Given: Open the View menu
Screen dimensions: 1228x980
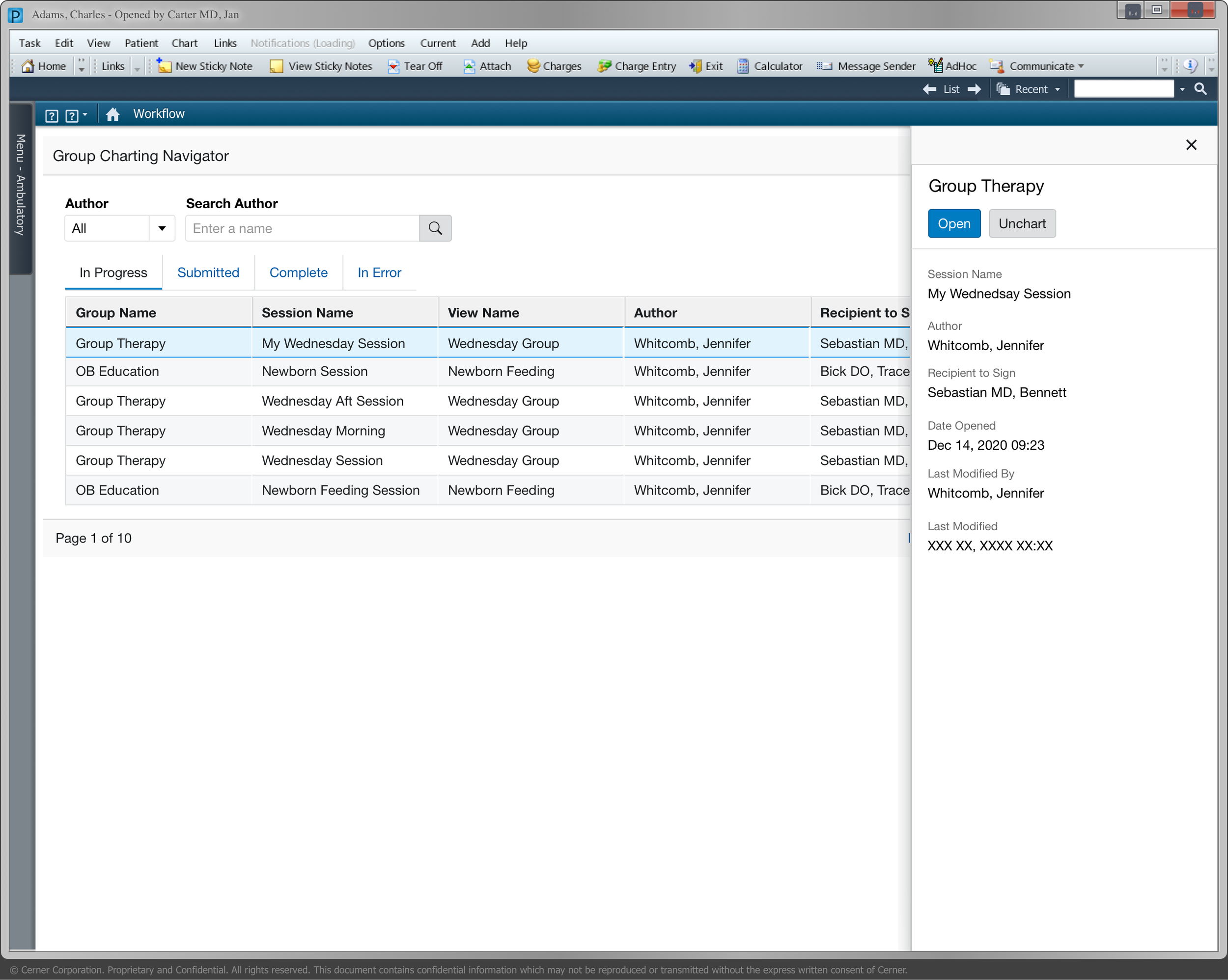Looking at the screenshot, I should tap(99, 43).
